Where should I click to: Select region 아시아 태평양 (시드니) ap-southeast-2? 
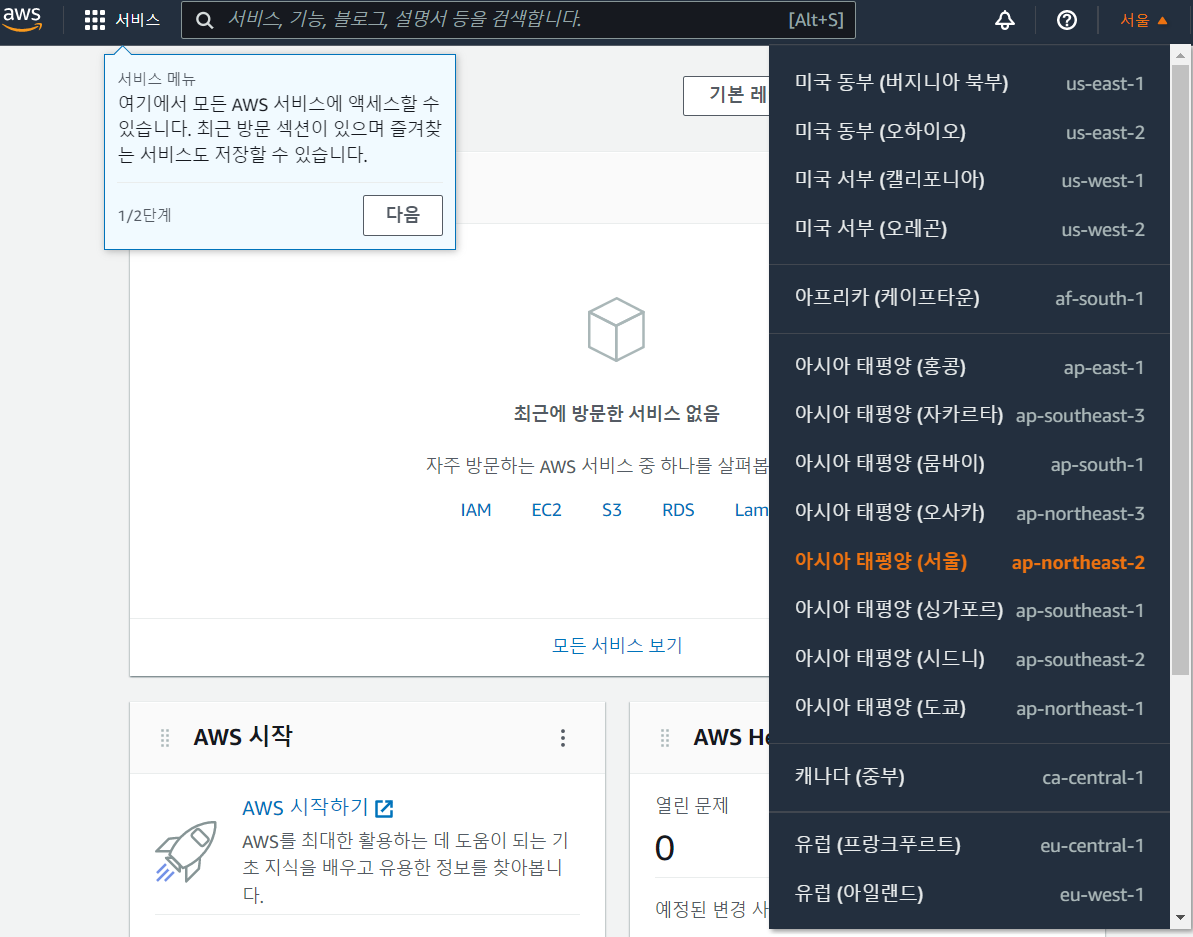click(969, 659)
